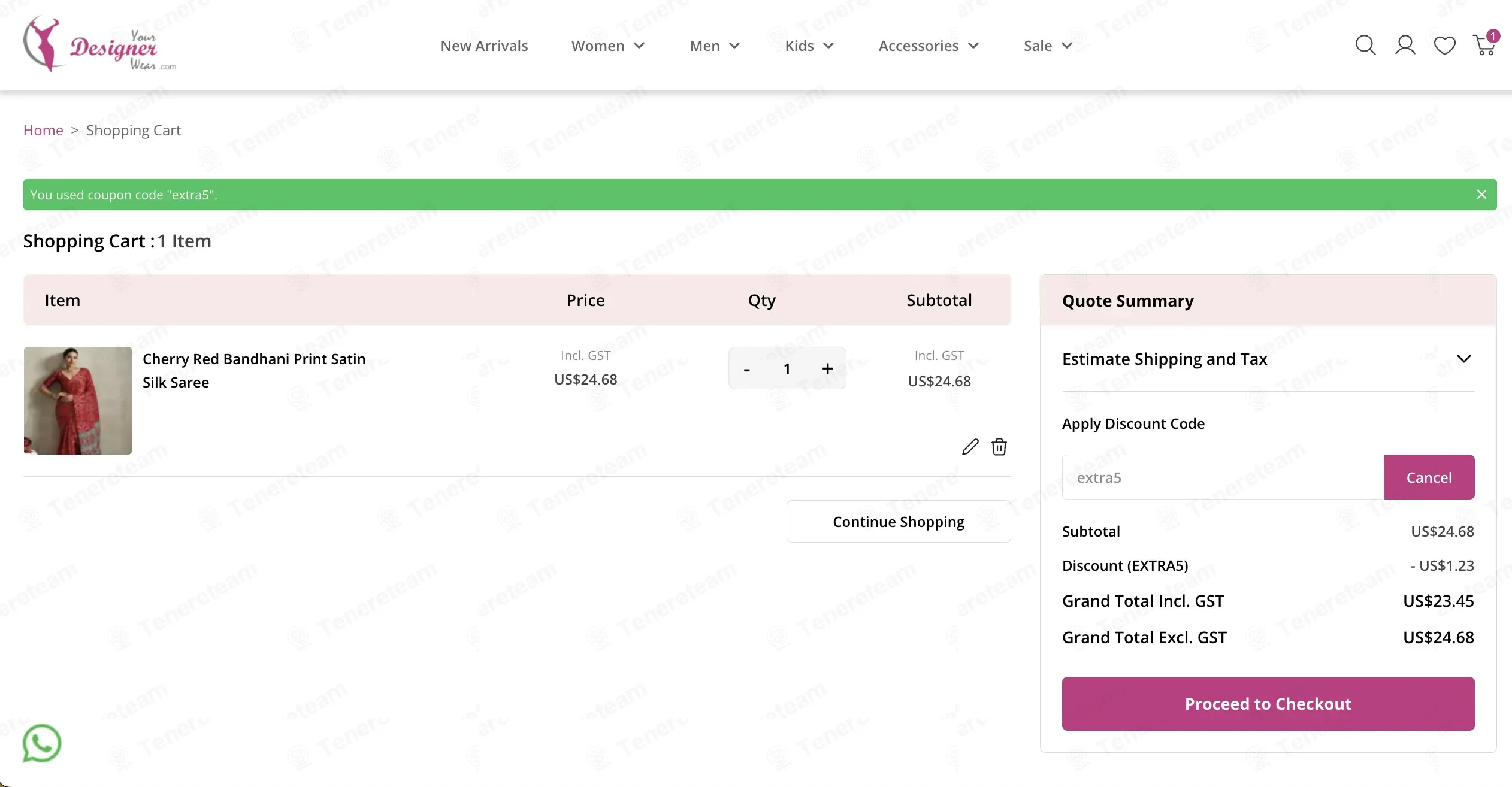
Task: Click the Grand Total Excl. GST label
Action: (x=1144, y=637)
